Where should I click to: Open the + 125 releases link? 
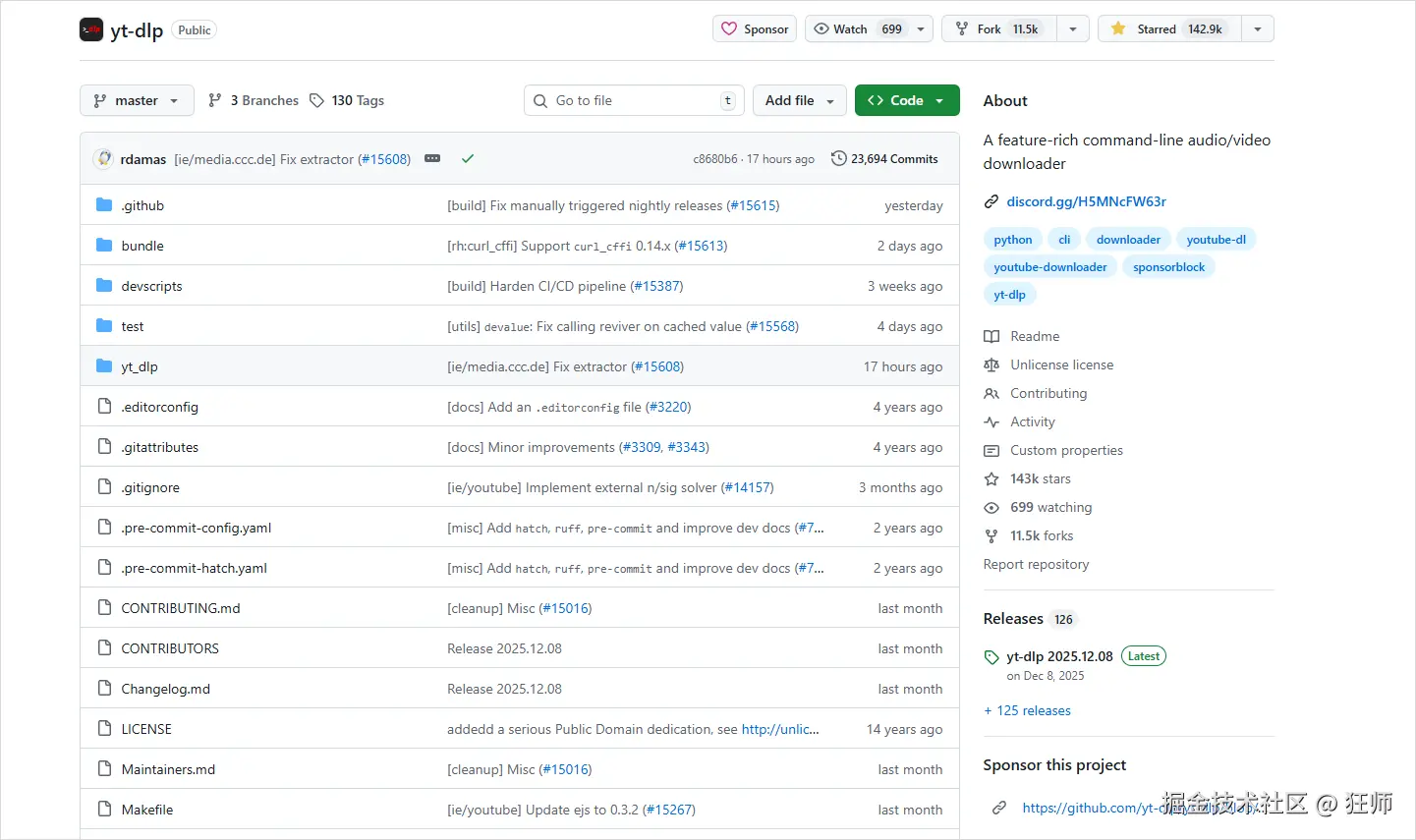1028,710
